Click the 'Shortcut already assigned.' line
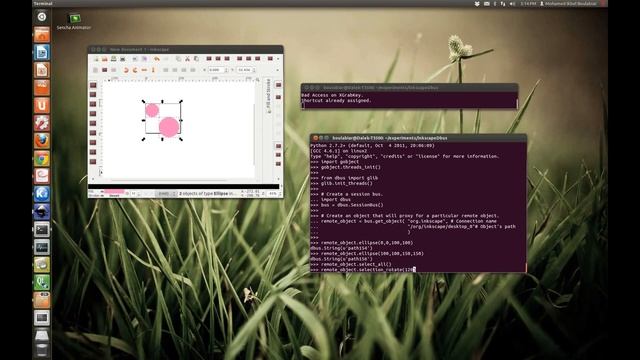640x360 pixels. (336, 100)
